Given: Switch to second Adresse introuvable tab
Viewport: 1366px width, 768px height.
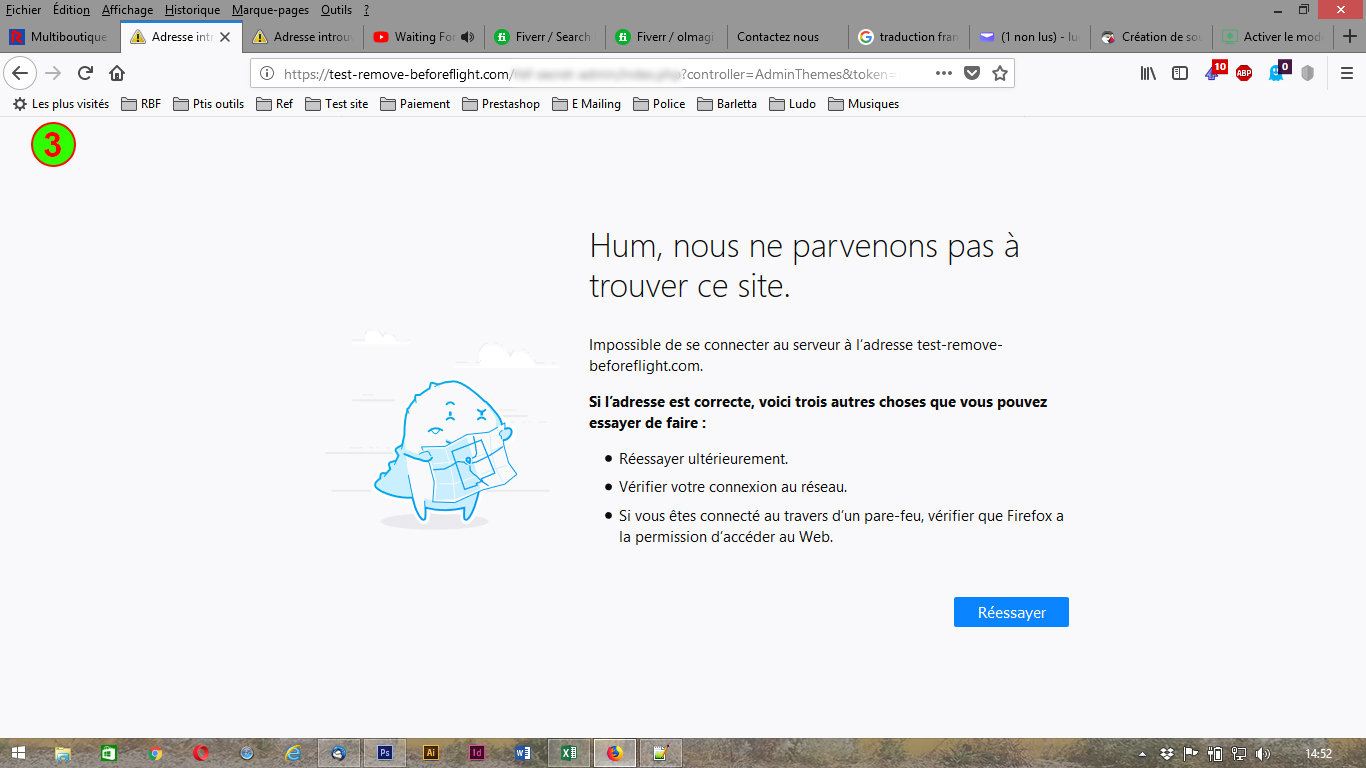Looking at the screenshot, I should (x=303, y=37).
